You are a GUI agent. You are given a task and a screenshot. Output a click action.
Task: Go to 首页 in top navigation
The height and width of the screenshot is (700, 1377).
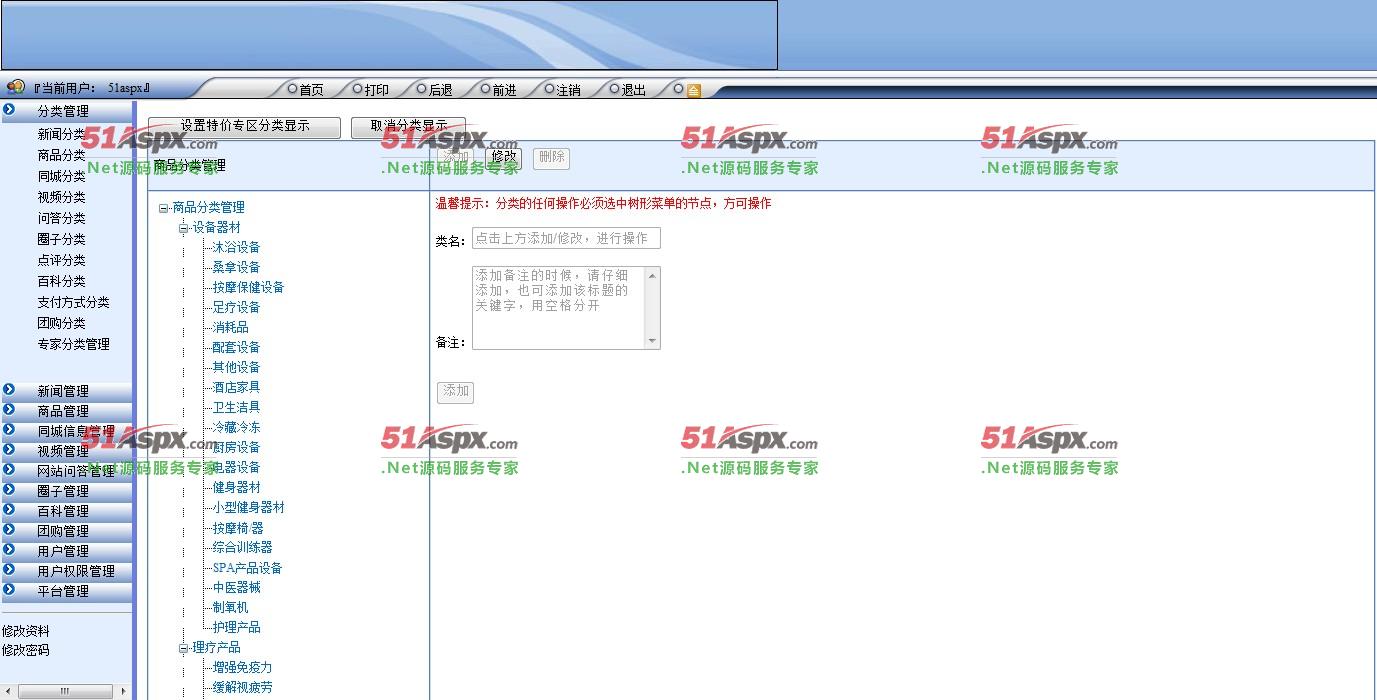pos(311,90)
